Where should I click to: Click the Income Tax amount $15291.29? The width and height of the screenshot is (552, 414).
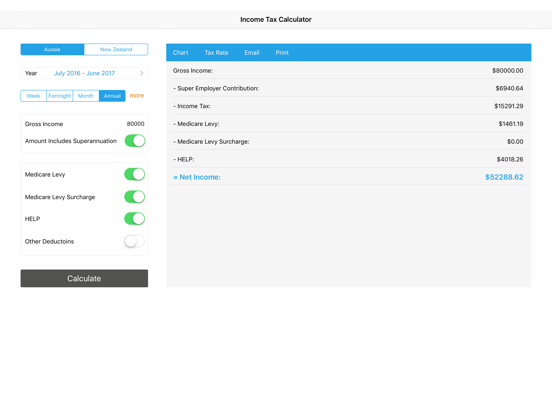click(x=509, y=106)
